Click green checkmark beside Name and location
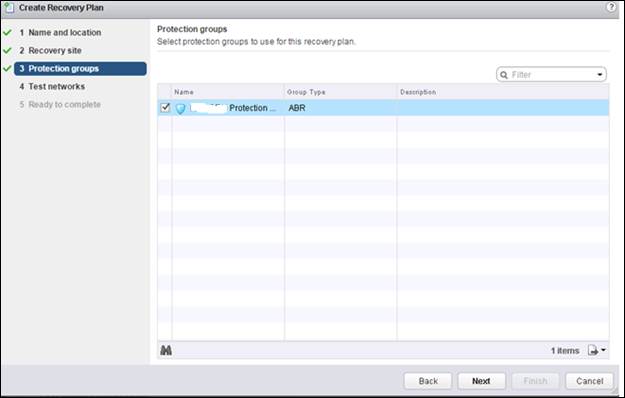 pos(8,32)
